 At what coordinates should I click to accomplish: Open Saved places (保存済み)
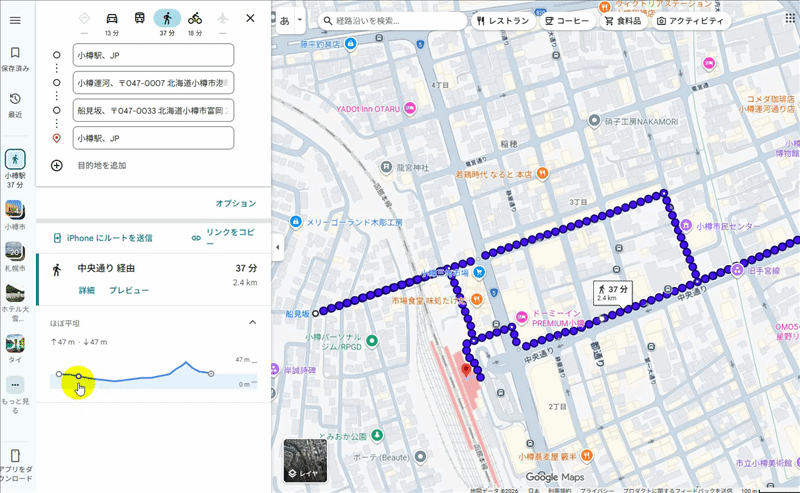(x=15, y=59)
